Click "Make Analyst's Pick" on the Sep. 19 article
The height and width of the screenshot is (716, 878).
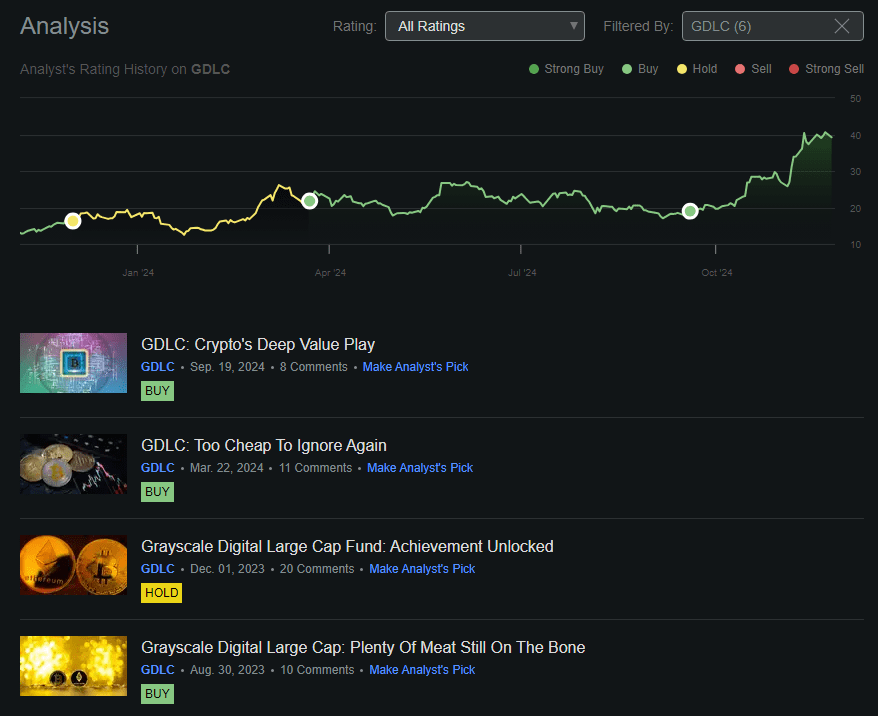[415, 367]
